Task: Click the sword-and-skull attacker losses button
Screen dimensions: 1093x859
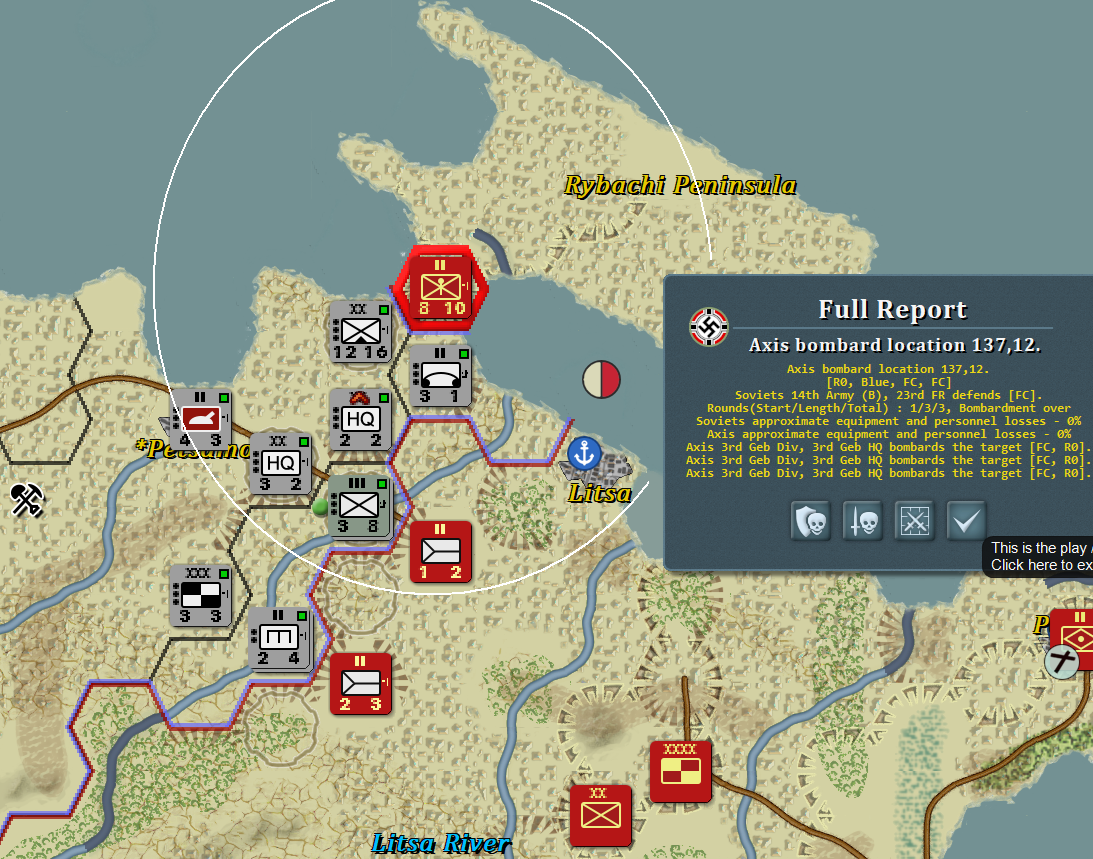Action: click(x=863, y=521)
